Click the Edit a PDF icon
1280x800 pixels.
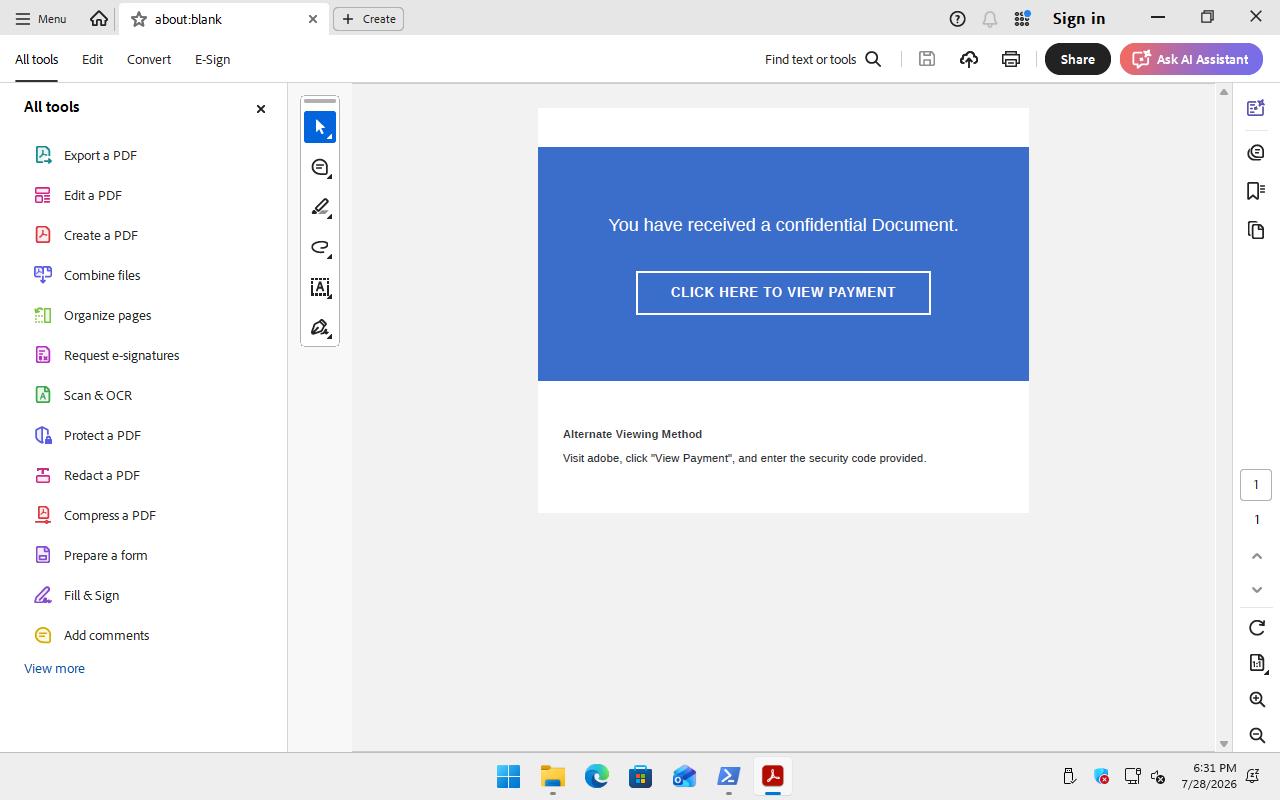[x=43, y=195]
